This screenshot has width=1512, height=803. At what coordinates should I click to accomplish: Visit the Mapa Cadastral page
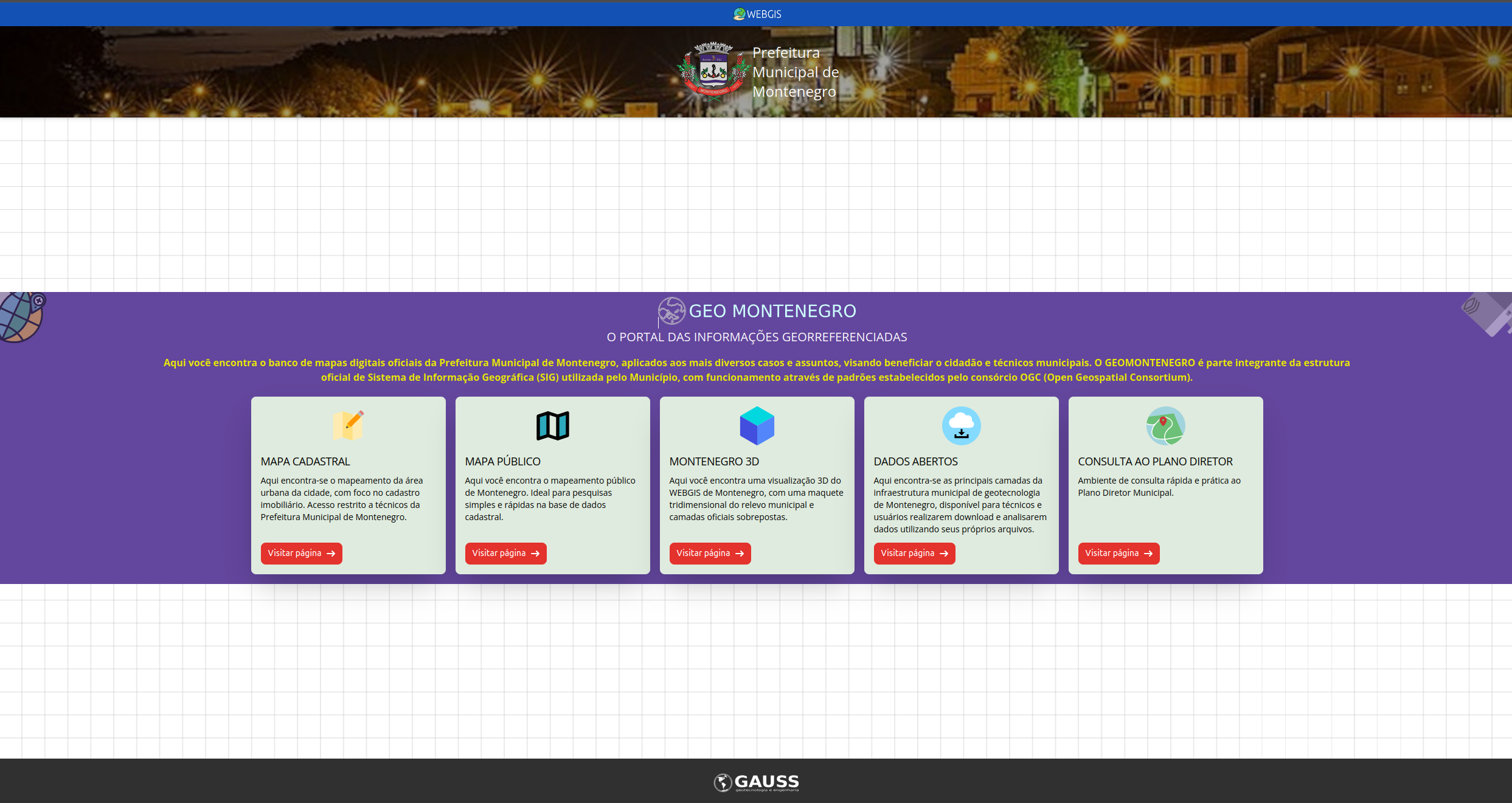(x=302, y=554)
